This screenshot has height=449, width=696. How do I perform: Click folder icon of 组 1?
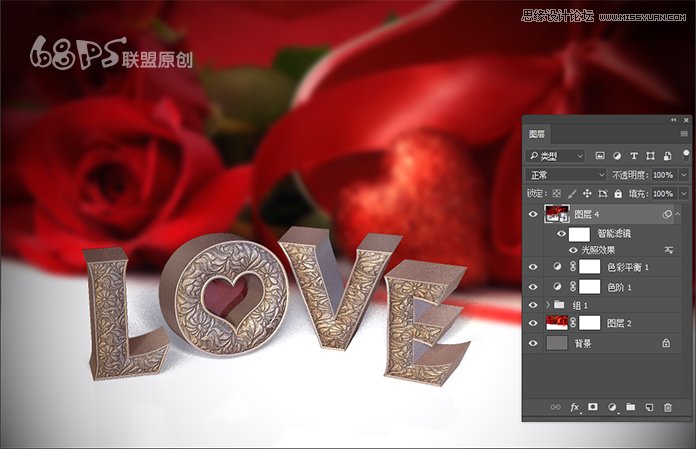click(559, 305)
